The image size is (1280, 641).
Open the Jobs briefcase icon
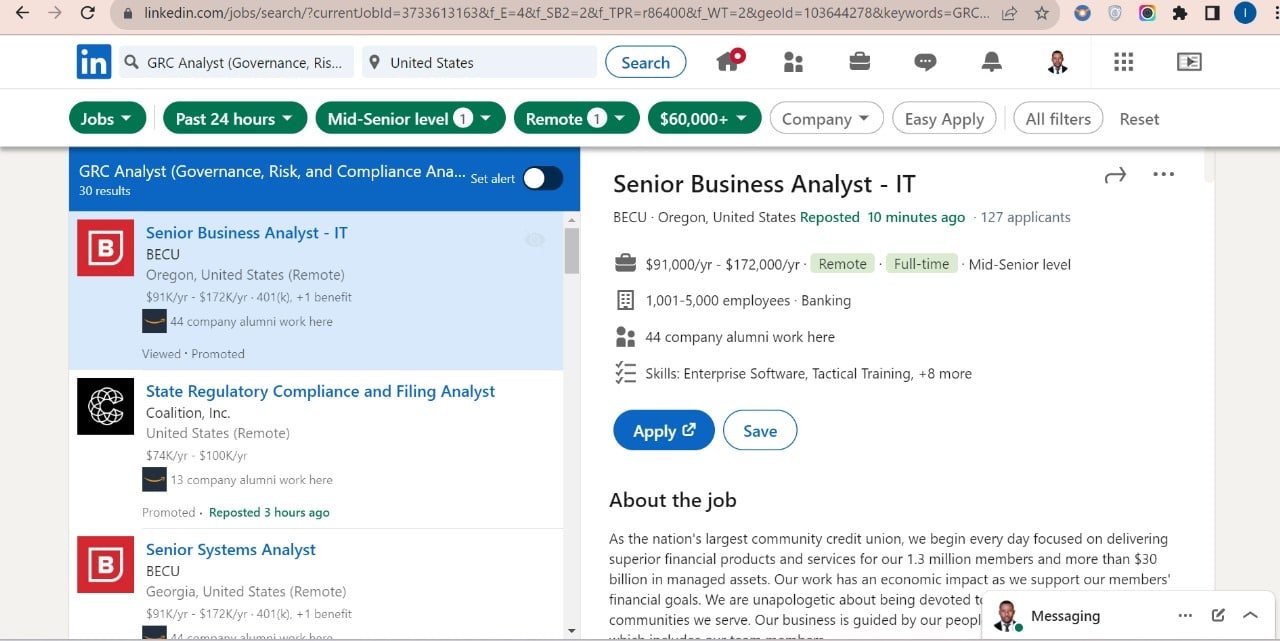coord(859,62)
